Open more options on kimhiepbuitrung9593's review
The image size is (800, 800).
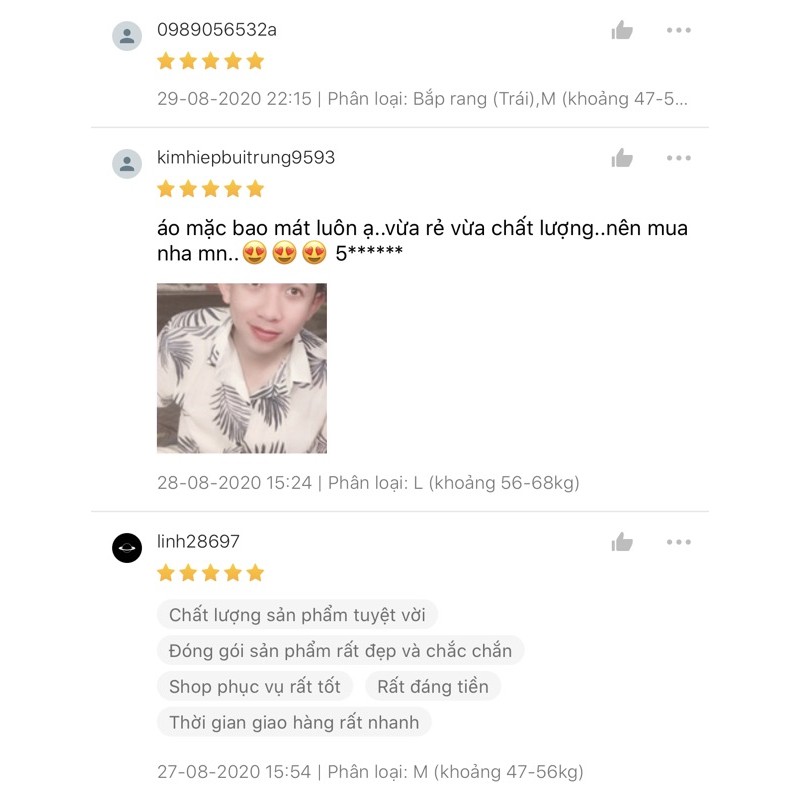pyautogui.click(x=679, y=158)
